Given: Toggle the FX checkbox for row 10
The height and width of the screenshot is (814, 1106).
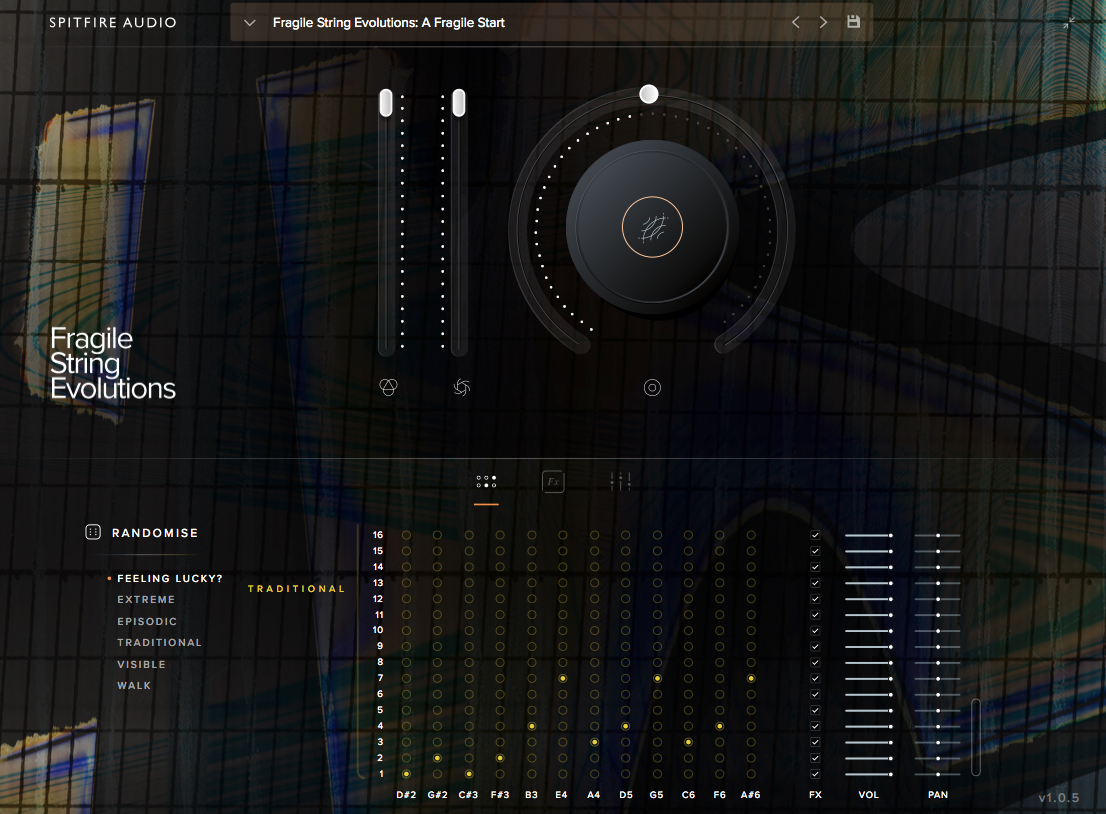Looking at the screenshot, I should (815, 631).
